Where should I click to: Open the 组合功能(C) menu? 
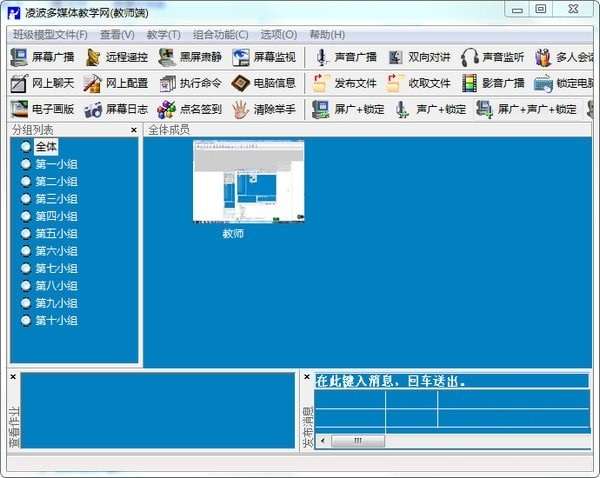[220, 34]
